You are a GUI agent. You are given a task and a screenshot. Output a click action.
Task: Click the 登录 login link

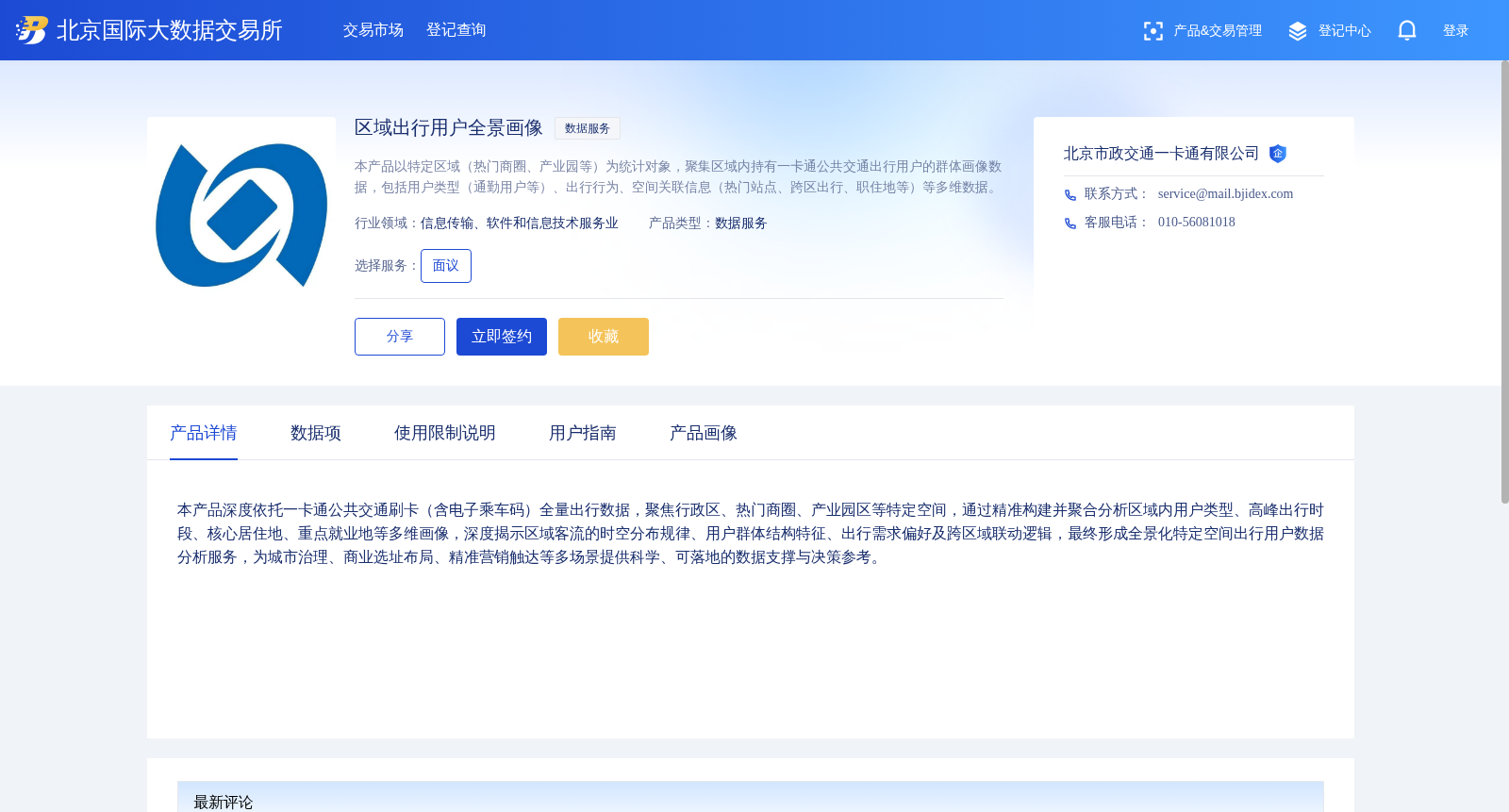[1456, 31]
